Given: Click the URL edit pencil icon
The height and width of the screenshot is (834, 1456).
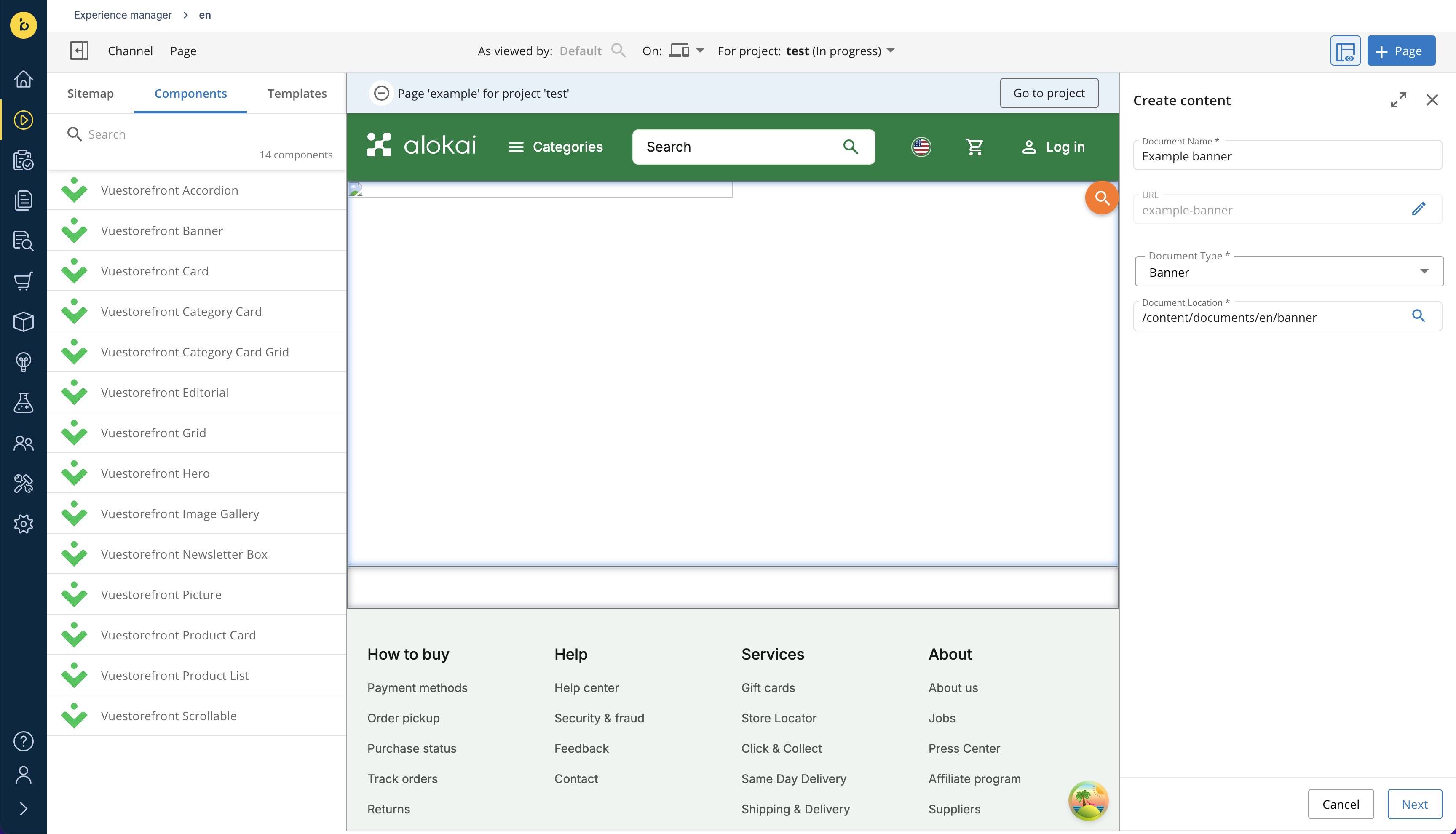Looking at the screenshot, I should 1418,209.
